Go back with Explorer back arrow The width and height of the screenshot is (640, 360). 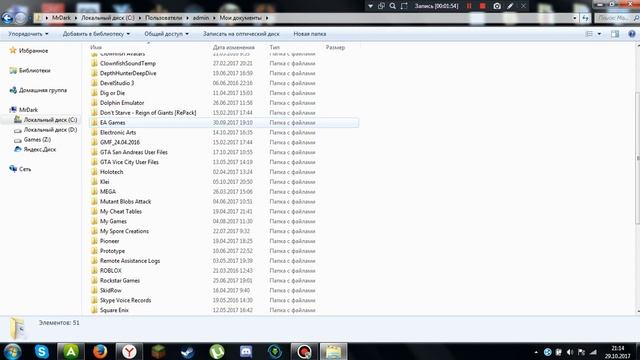coord(7,18)
